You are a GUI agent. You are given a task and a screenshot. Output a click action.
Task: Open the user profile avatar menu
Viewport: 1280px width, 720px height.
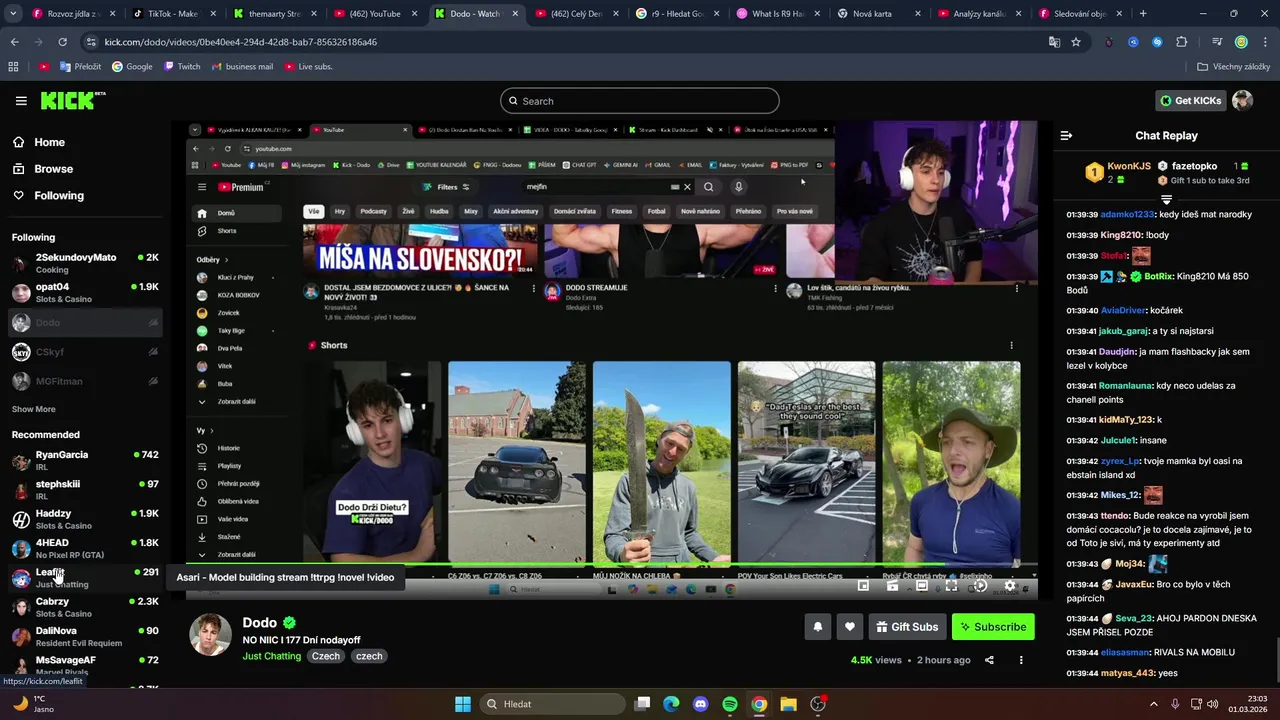1243,100
